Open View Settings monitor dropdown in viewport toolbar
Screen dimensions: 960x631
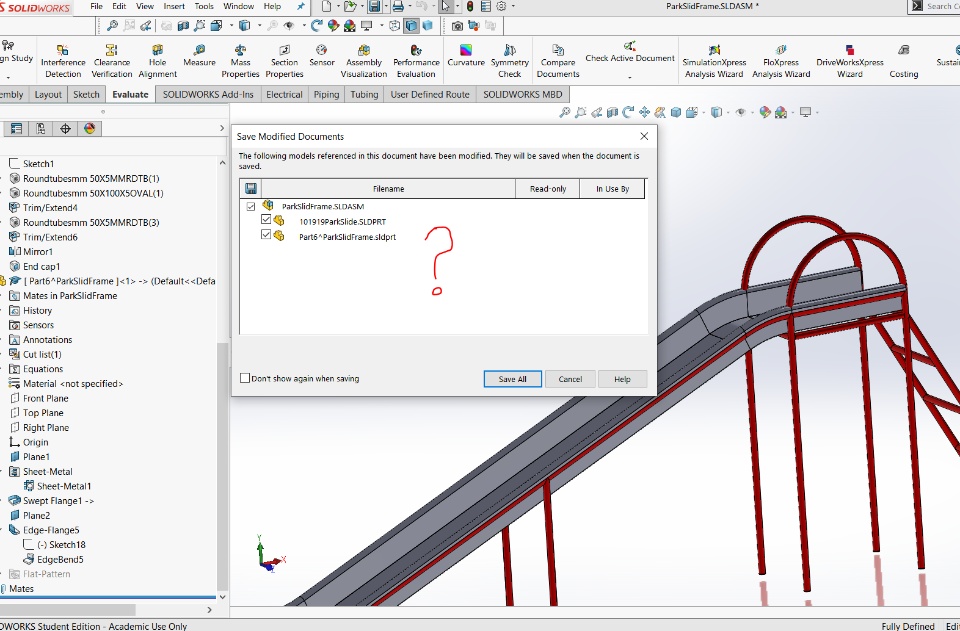coord(816,113)
